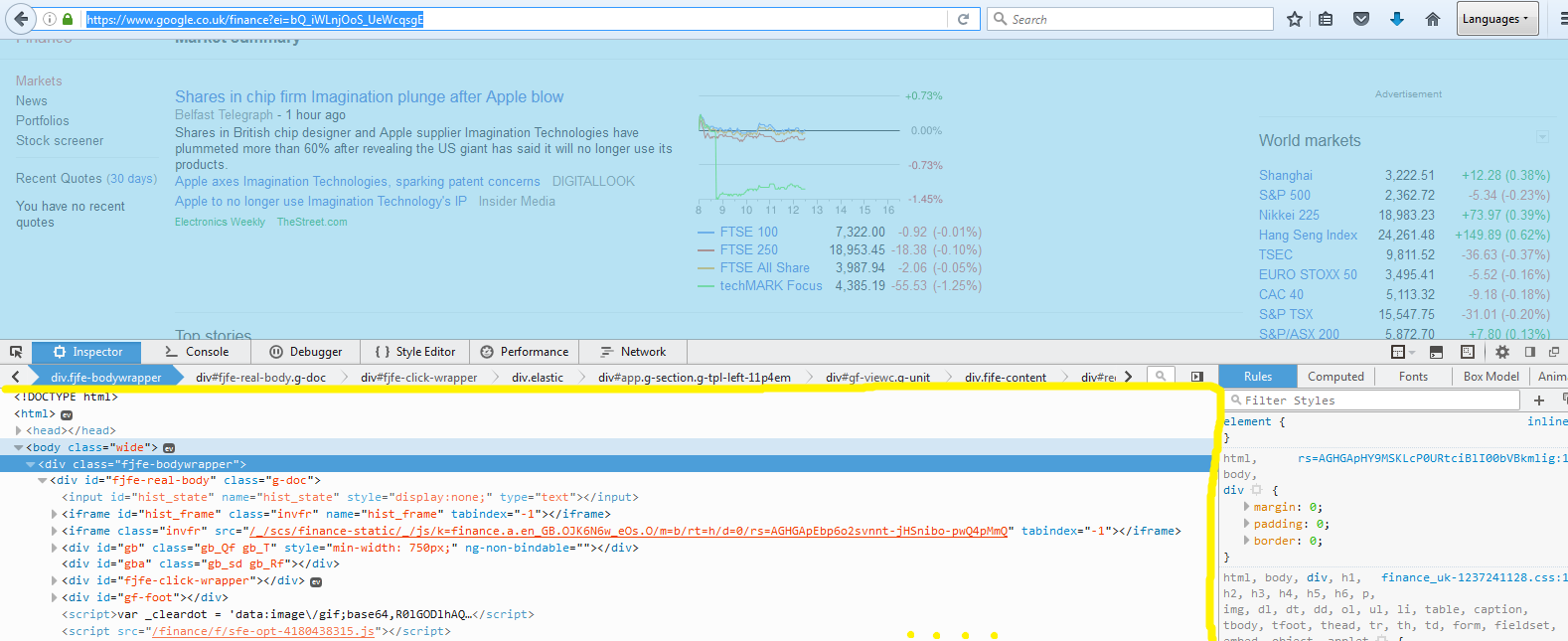The height and width of the screenshot is (641, 1568).
Task: Open the sfe-opt js script link
Action: pyautogui.click(x=263, y=632)
